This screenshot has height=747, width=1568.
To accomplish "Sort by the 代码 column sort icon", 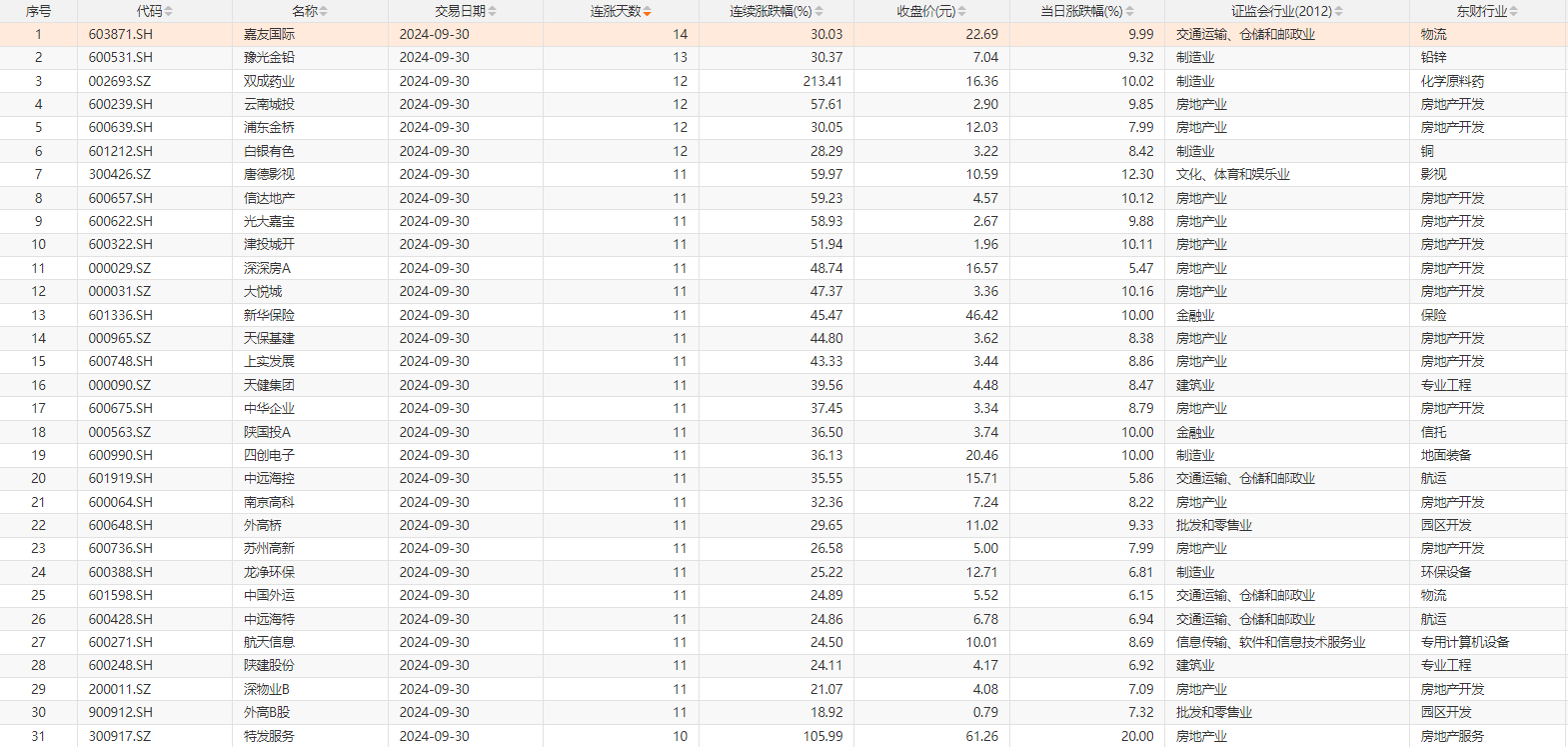I will (x=168, y=11).
